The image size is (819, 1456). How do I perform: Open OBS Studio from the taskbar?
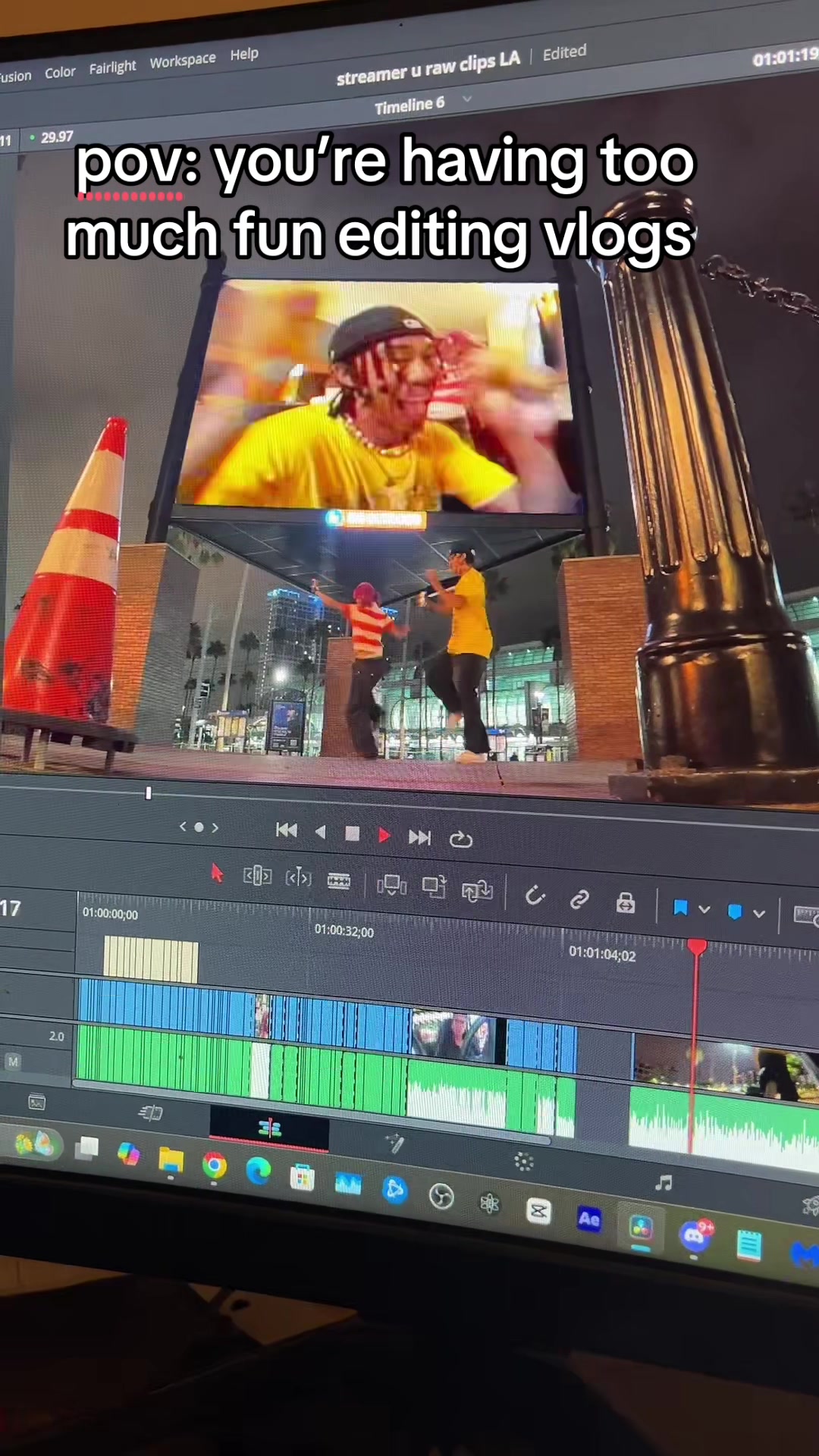click(441, 1197)
